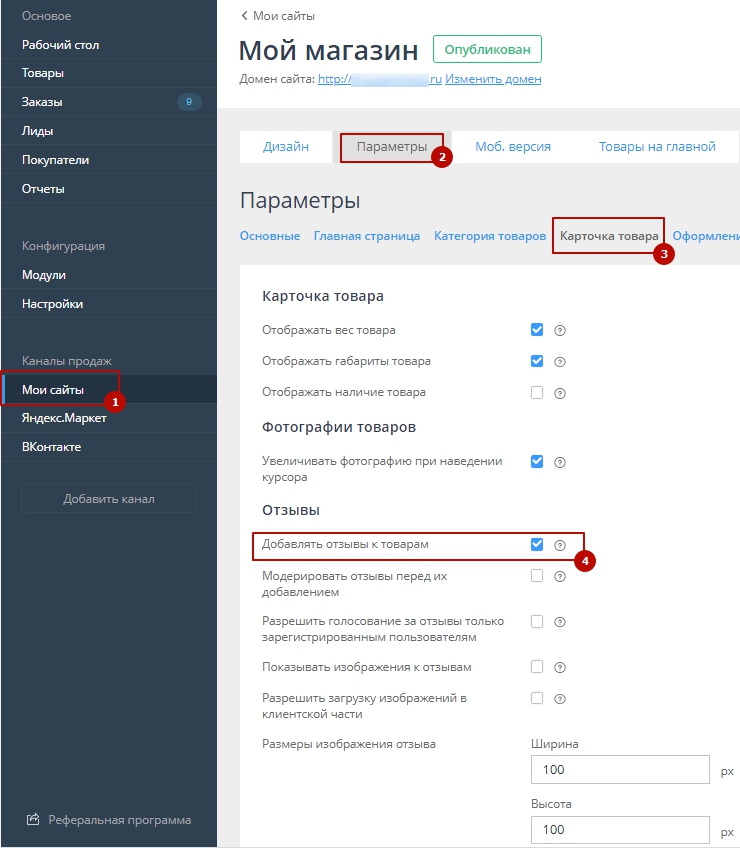740x848 pixels.
Task: Open "Категория товаров" settings section
Action: pyautogui.click(x=490, y=236)
